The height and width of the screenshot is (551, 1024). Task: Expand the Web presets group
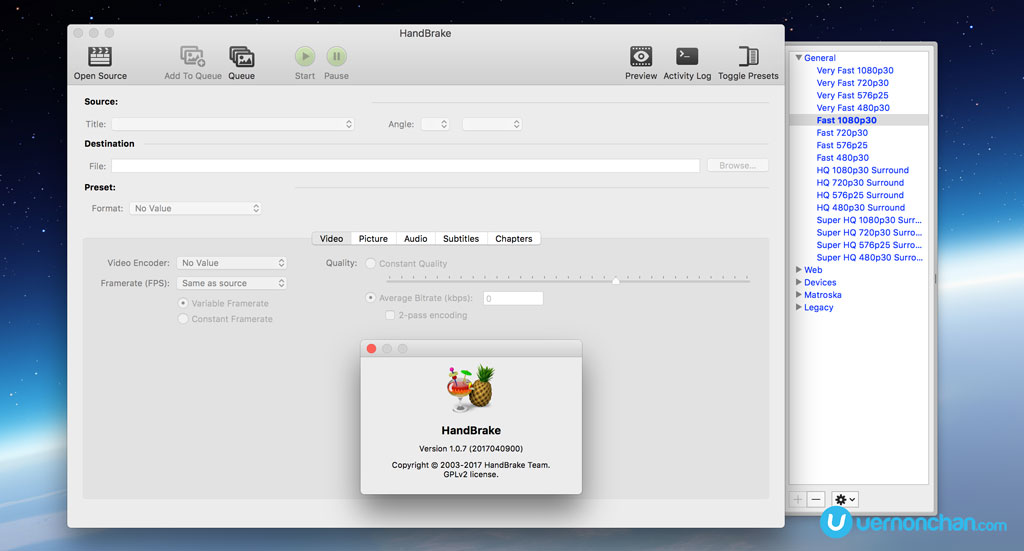(x=798, y=270)
